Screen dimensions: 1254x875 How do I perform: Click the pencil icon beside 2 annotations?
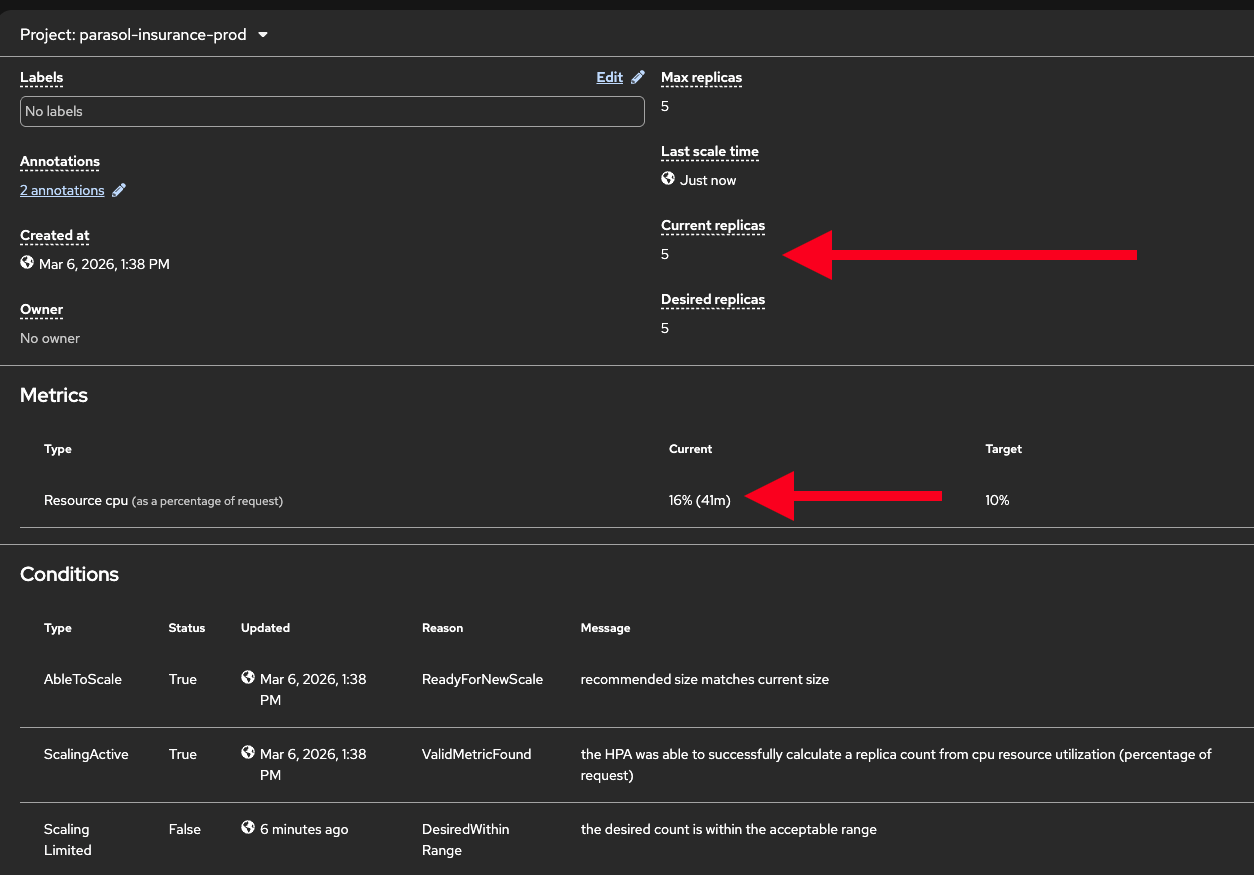point(119,190)
